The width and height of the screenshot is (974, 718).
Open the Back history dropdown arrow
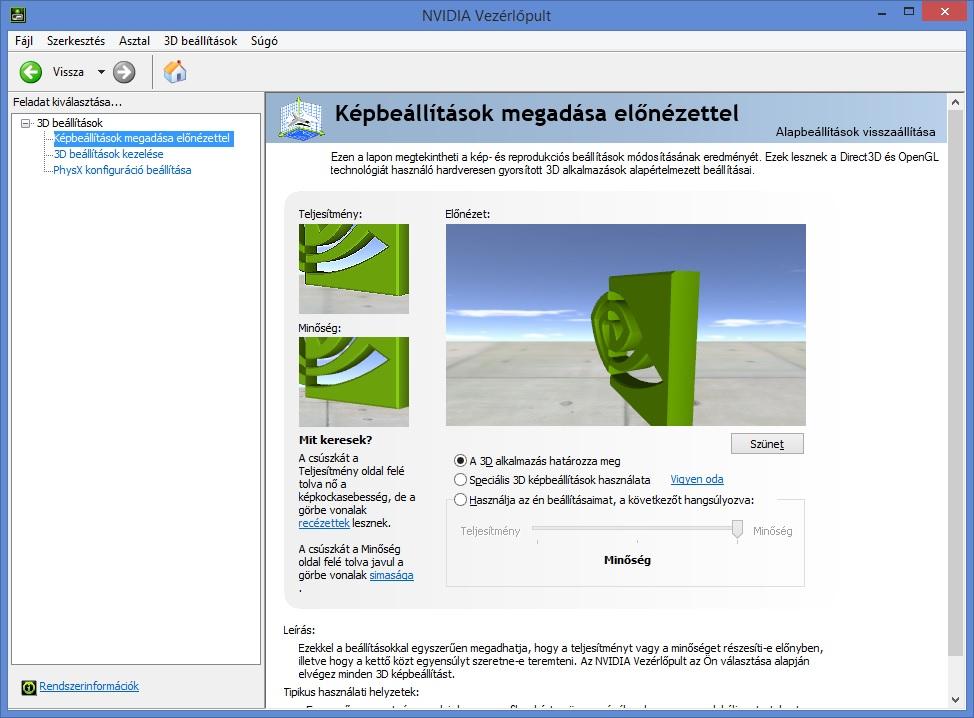pyautogui.click(x=101, y=72)
